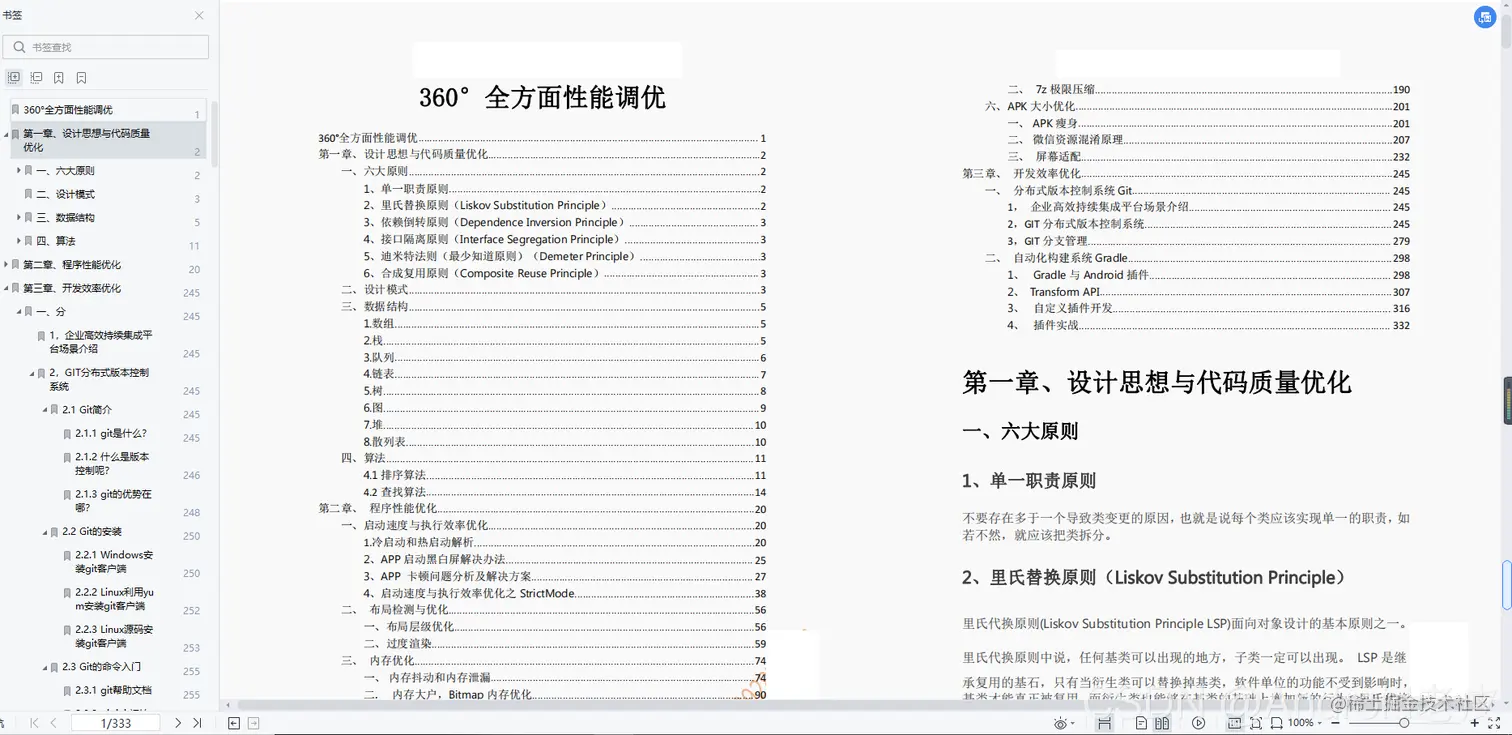Viewport: 1512px width, 735px height.
Task: Switch to single page view icon
Action: [1141, 722]
